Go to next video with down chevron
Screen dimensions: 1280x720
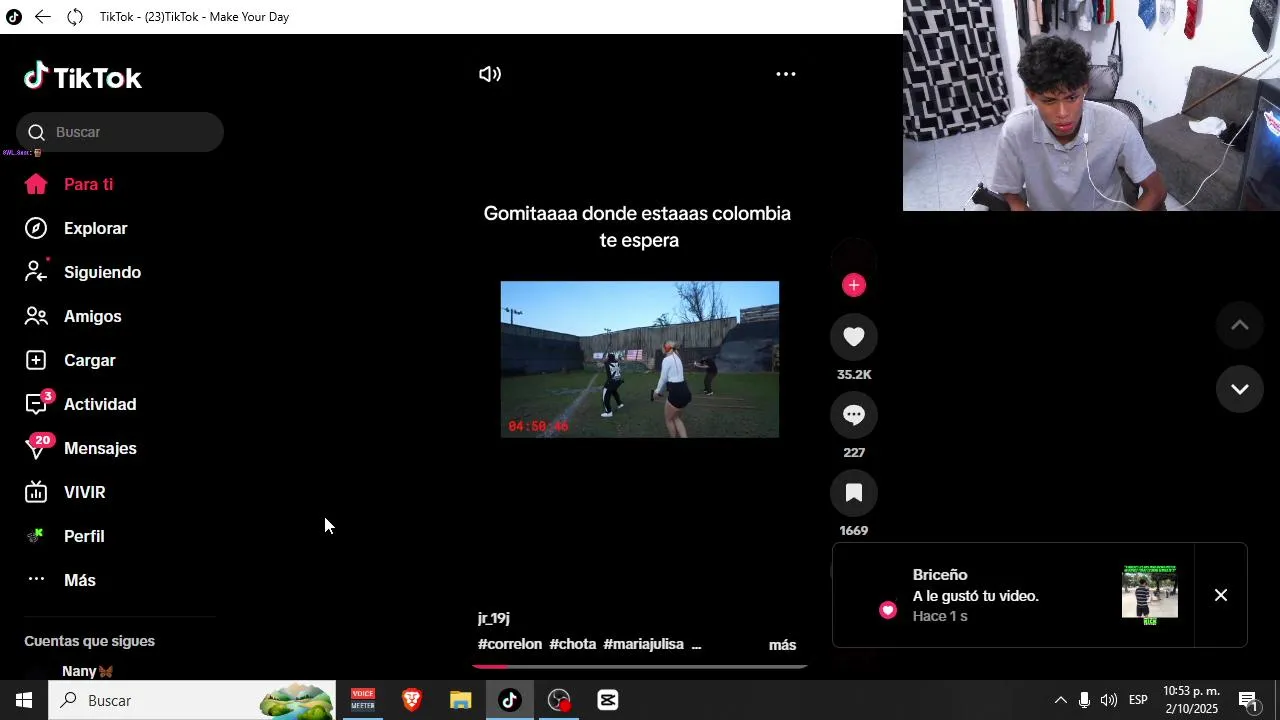(1240, 389)
